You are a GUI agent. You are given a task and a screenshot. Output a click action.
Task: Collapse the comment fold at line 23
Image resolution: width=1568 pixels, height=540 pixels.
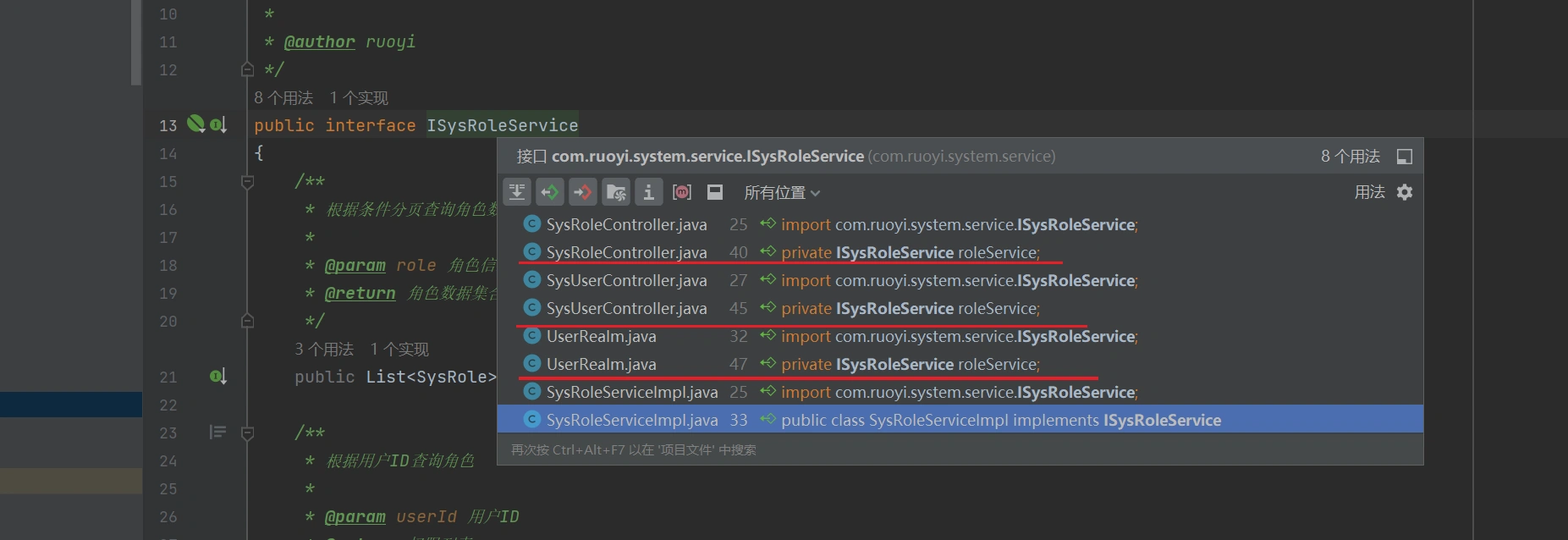(247, 433)
